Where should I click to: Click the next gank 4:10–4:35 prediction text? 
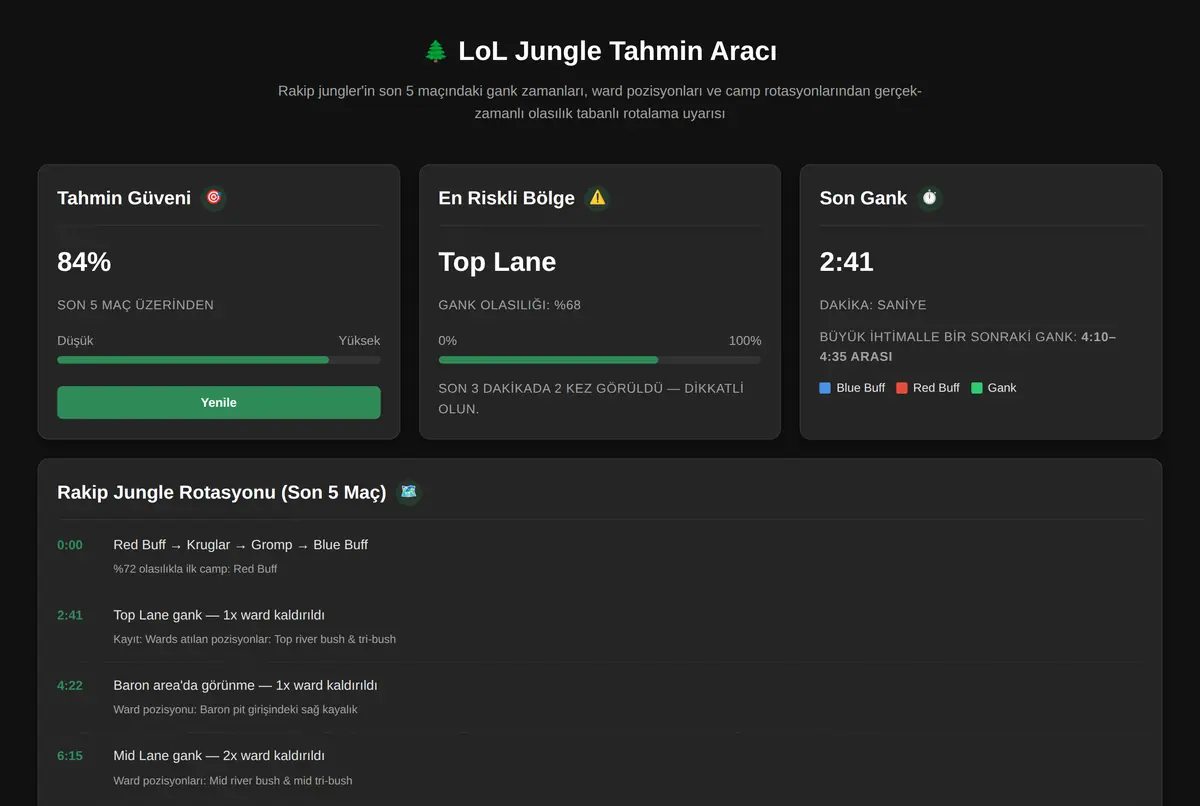[968, 347]
